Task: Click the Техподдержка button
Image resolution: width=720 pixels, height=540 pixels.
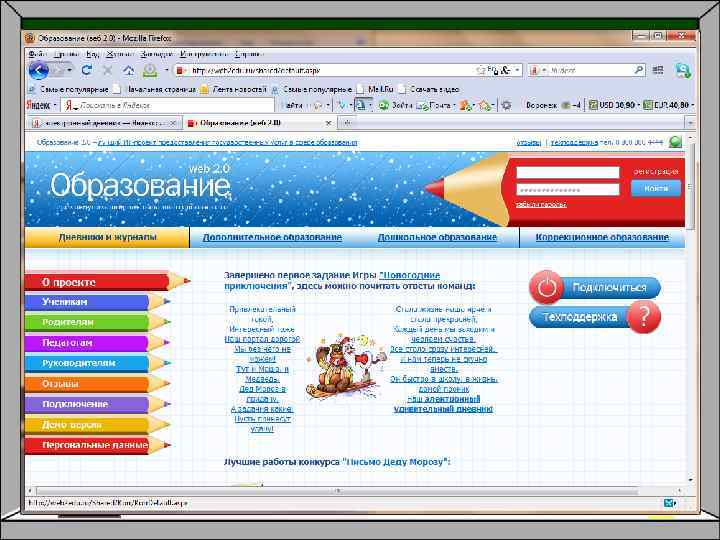Action: click(595, 316)
